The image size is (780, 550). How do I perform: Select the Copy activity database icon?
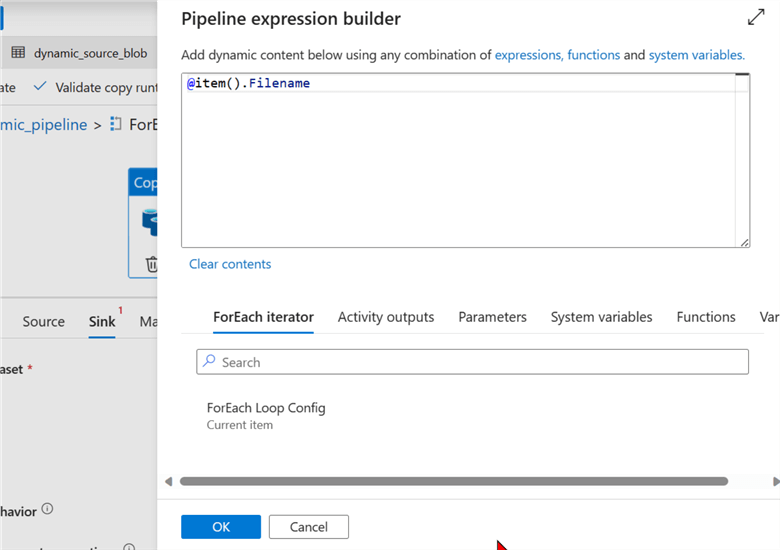[x=150, y=222]
